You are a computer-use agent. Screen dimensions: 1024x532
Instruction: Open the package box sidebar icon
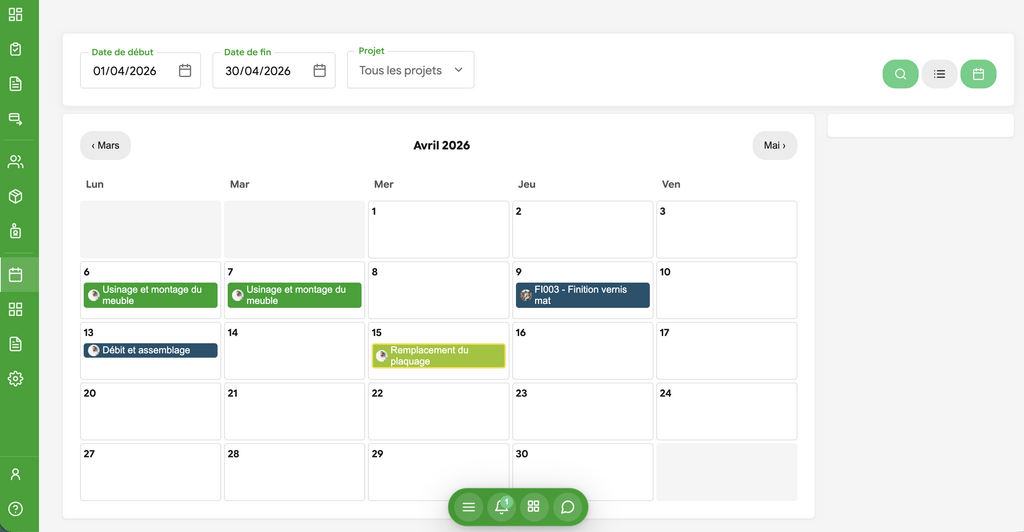click(x=15, y=197)
